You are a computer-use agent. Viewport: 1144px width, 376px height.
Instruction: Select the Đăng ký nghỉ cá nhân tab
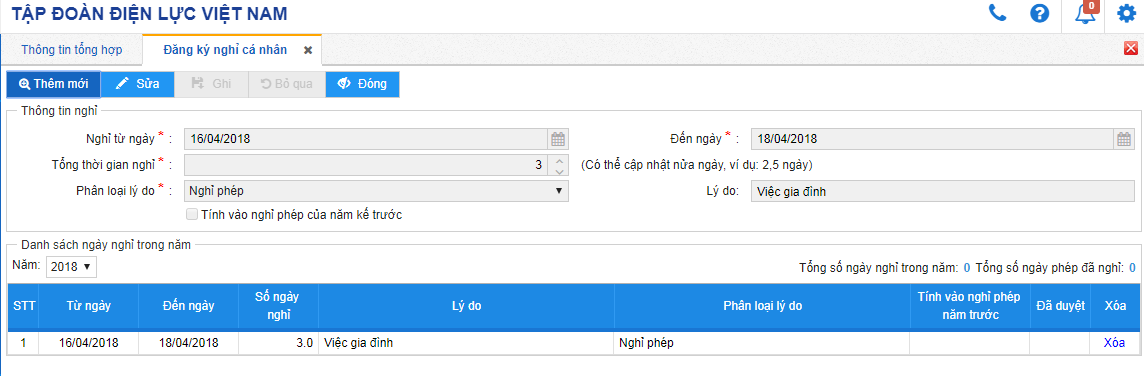225,50
